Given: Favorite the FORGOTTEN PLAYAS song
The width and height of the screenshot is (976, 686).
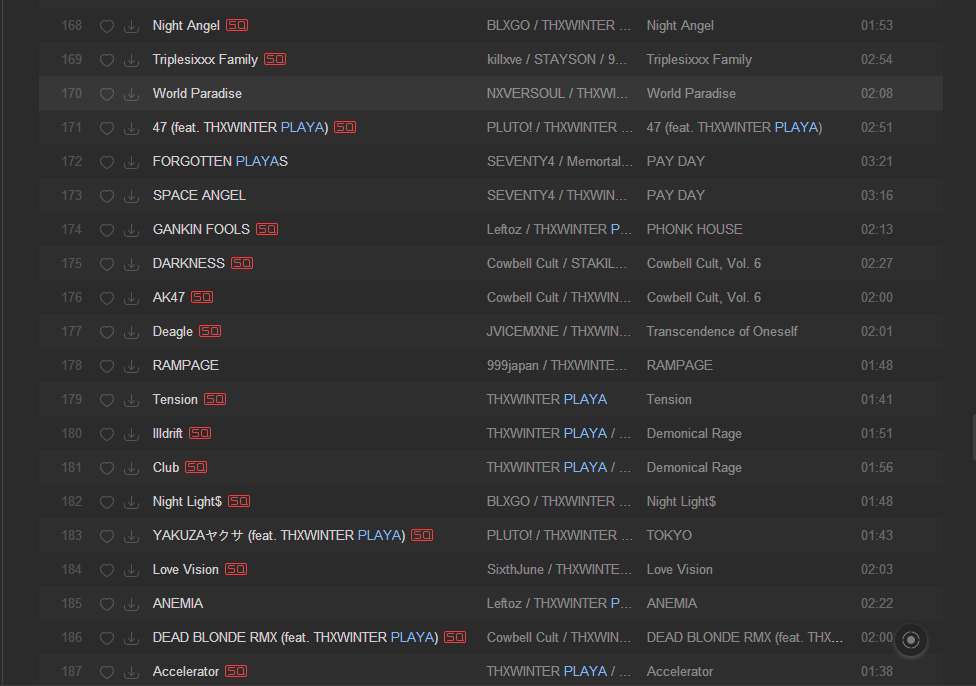Looking at the screenshot, I should [107, 162].
